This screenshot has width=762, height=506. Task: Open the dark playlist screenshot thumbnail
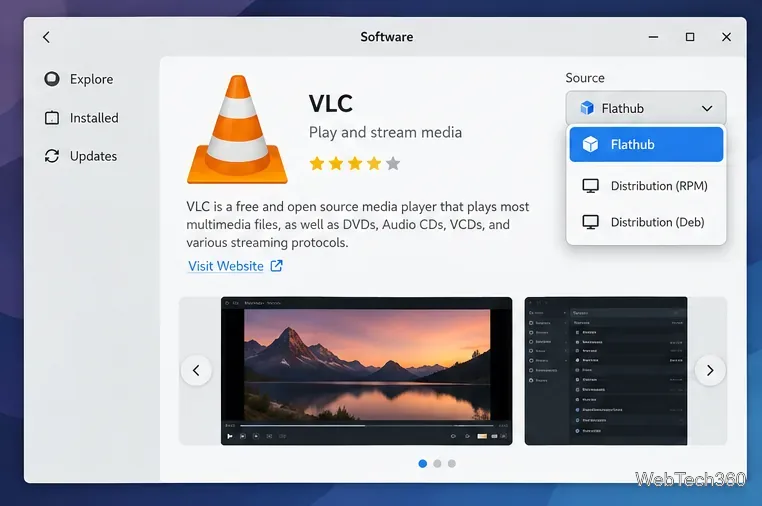(x=606, y=371)
